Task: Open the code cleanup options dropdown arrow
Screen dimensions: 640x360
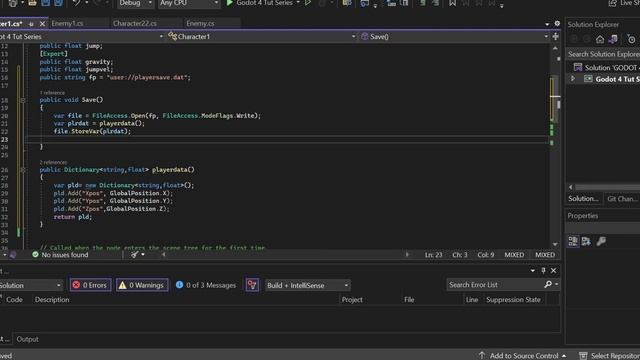Action: (x=143, y=254)
